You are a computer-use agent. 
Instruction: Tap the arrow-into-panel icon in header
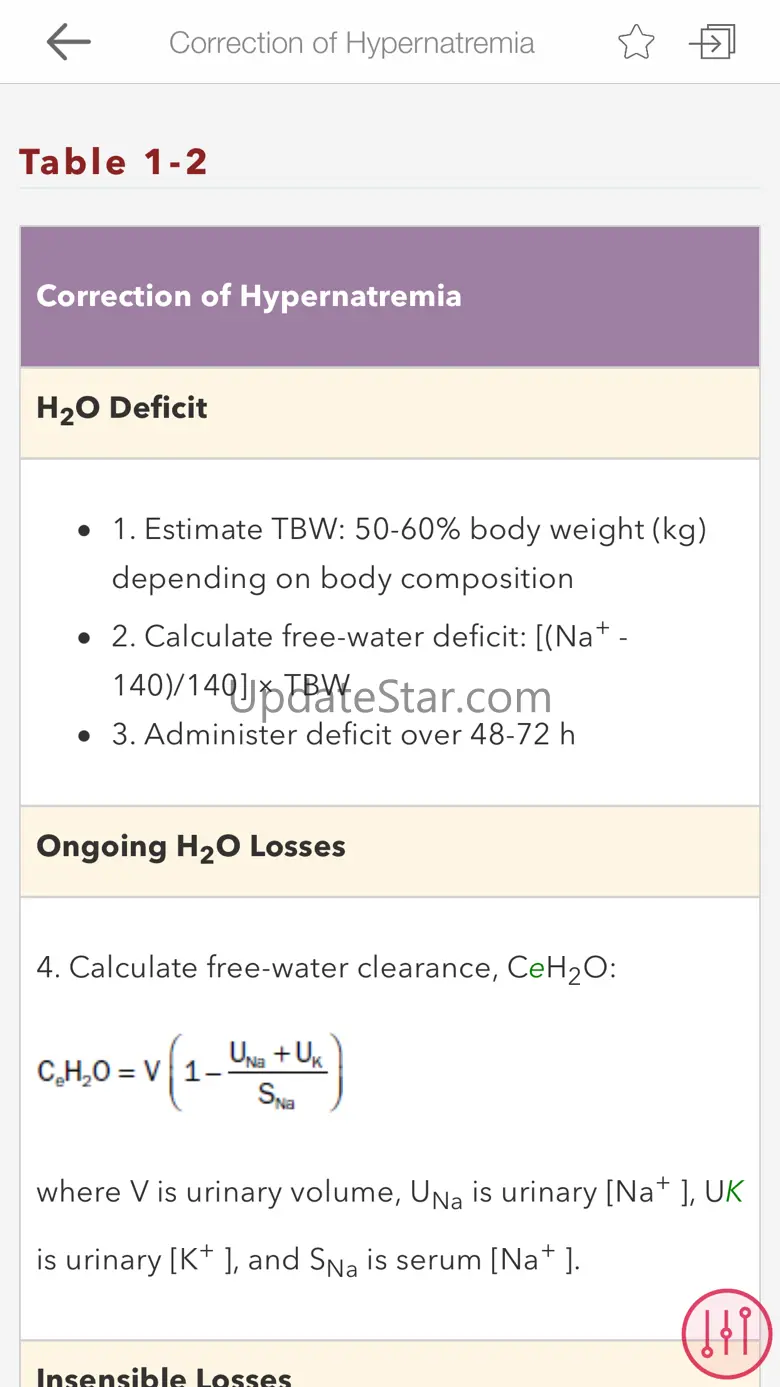(x=712, y=42)
